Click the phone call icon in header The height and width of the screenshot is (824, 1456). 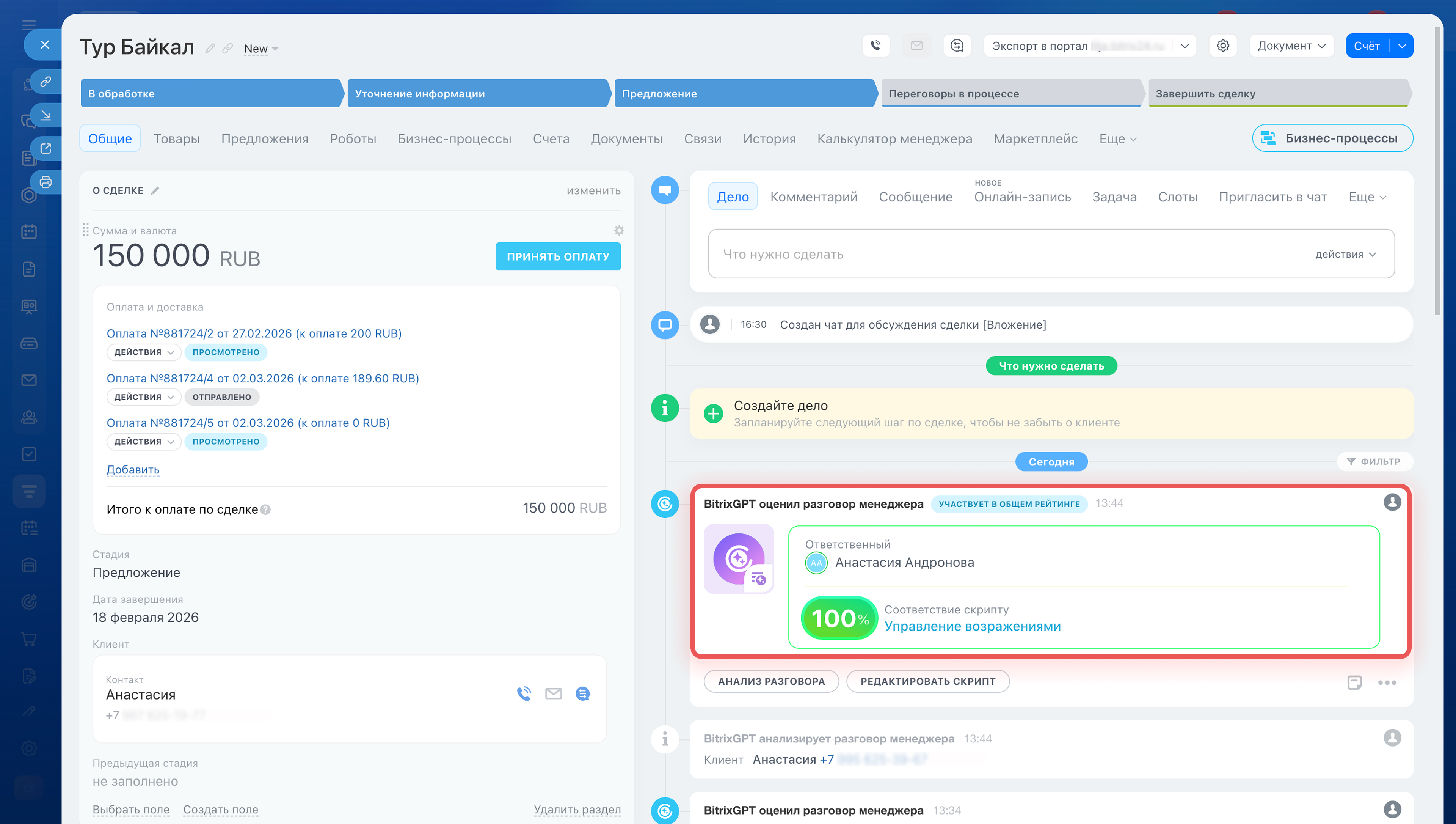(875, 45)
